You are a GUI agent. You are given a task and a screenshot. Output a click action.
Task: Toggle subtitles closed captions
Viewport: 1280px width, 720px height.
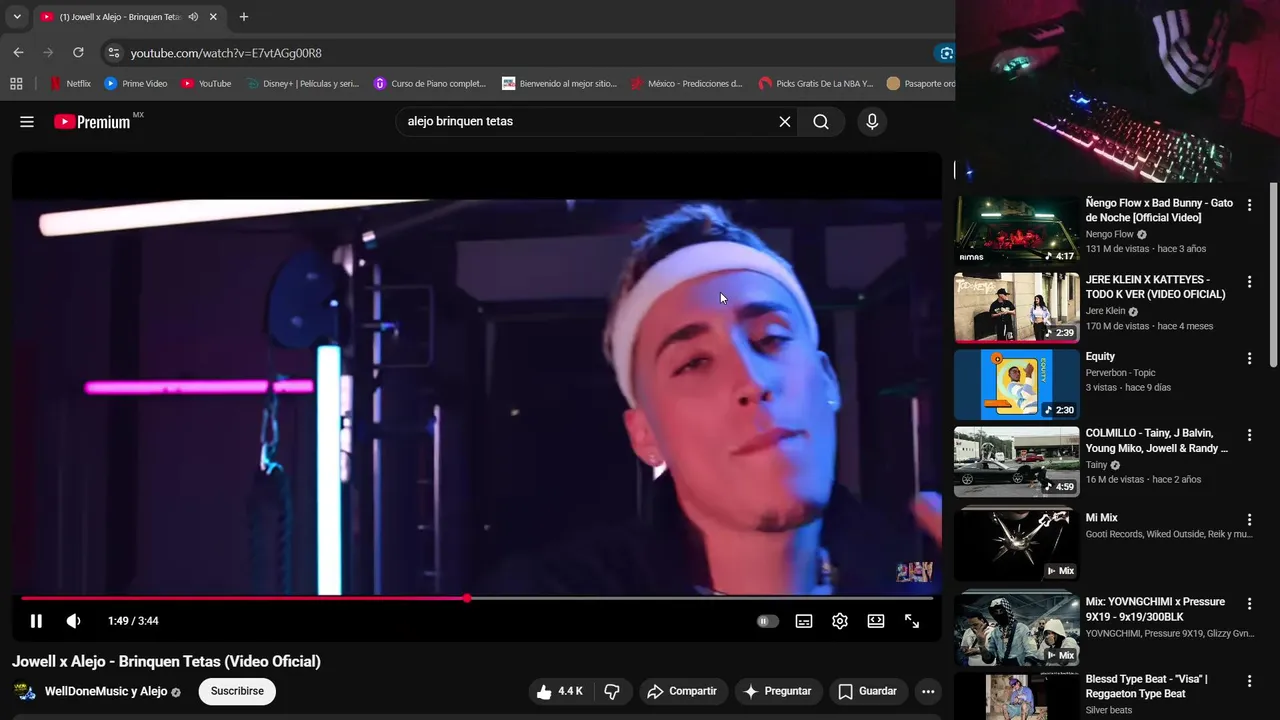click(804, 621)
